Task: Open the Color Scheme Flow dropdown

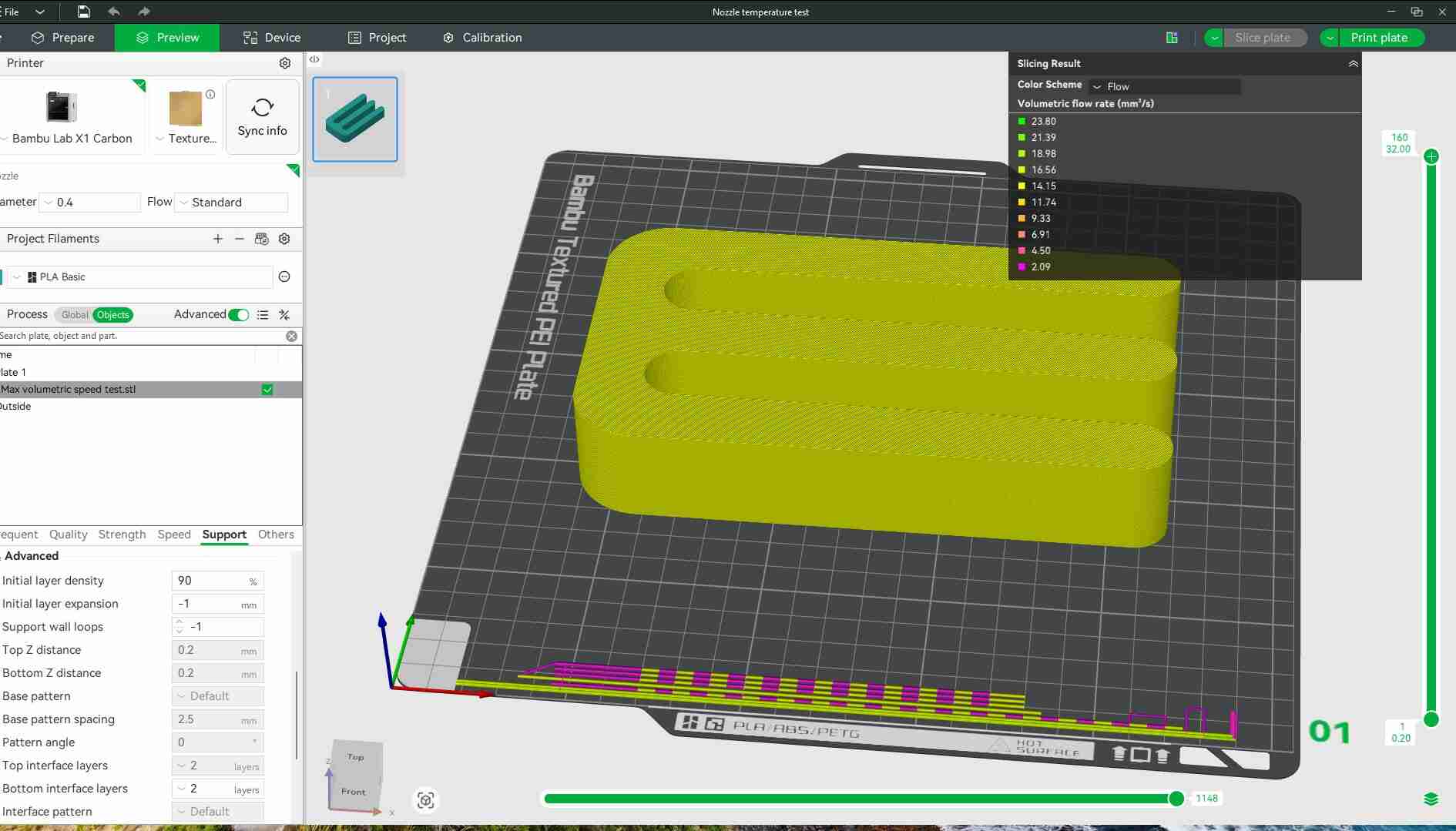Action: [1164, 86]
